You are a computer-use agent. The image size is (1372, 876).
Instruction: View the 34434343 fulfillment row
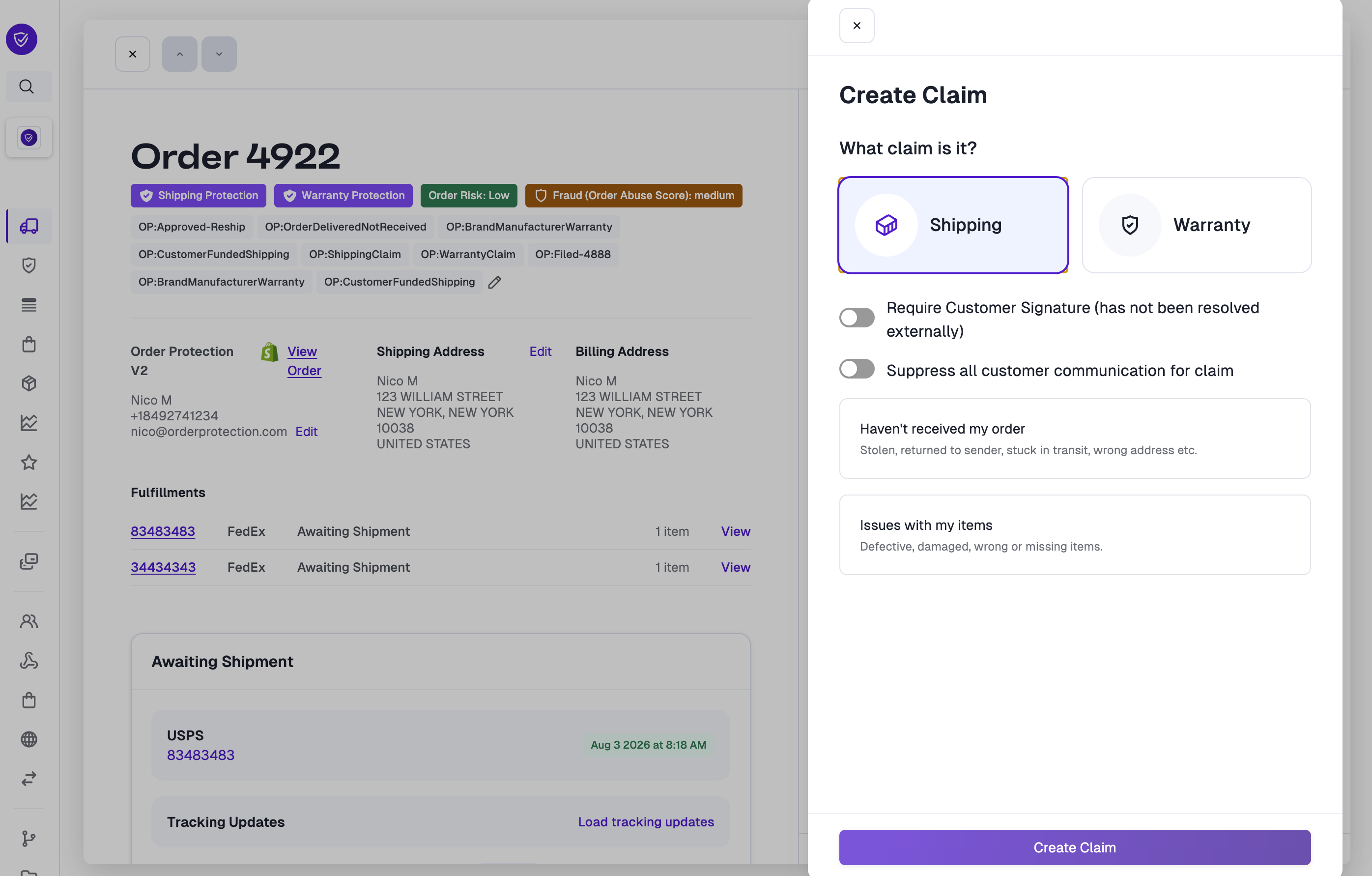point(736,567)
